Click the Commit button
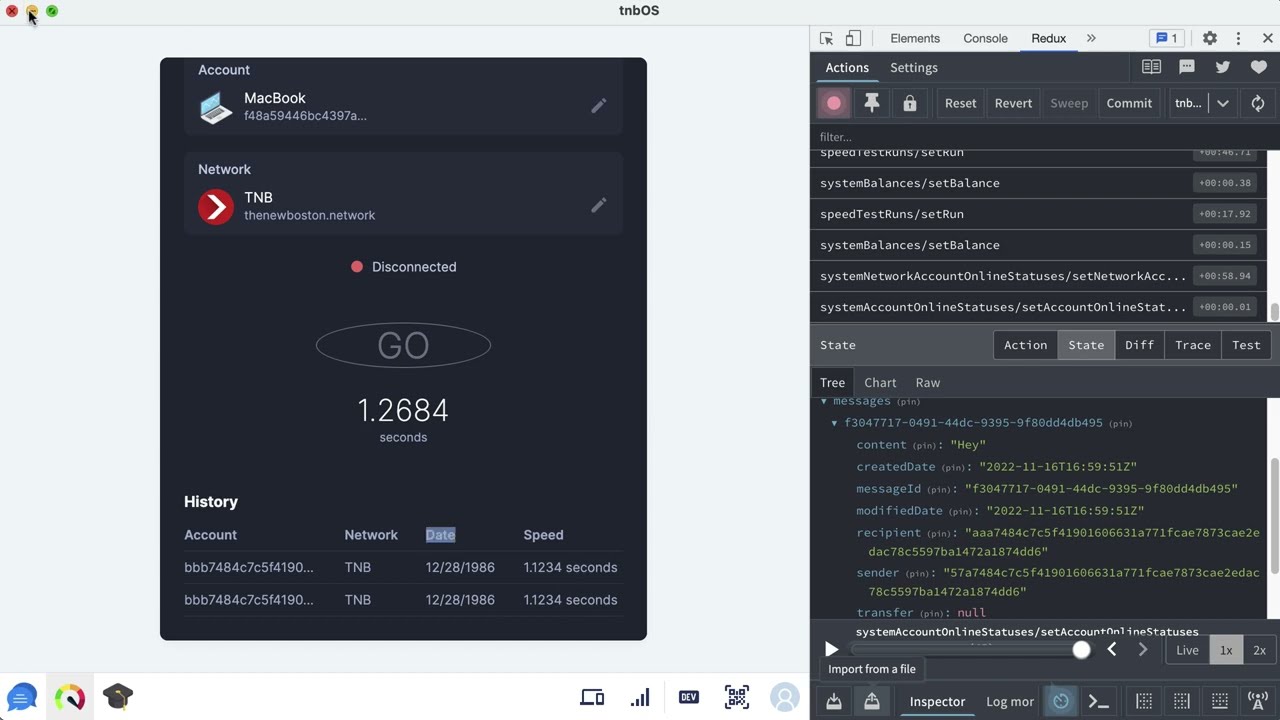The height and width of the screenshot is (720, 1280). click(x=1129, y=103)
